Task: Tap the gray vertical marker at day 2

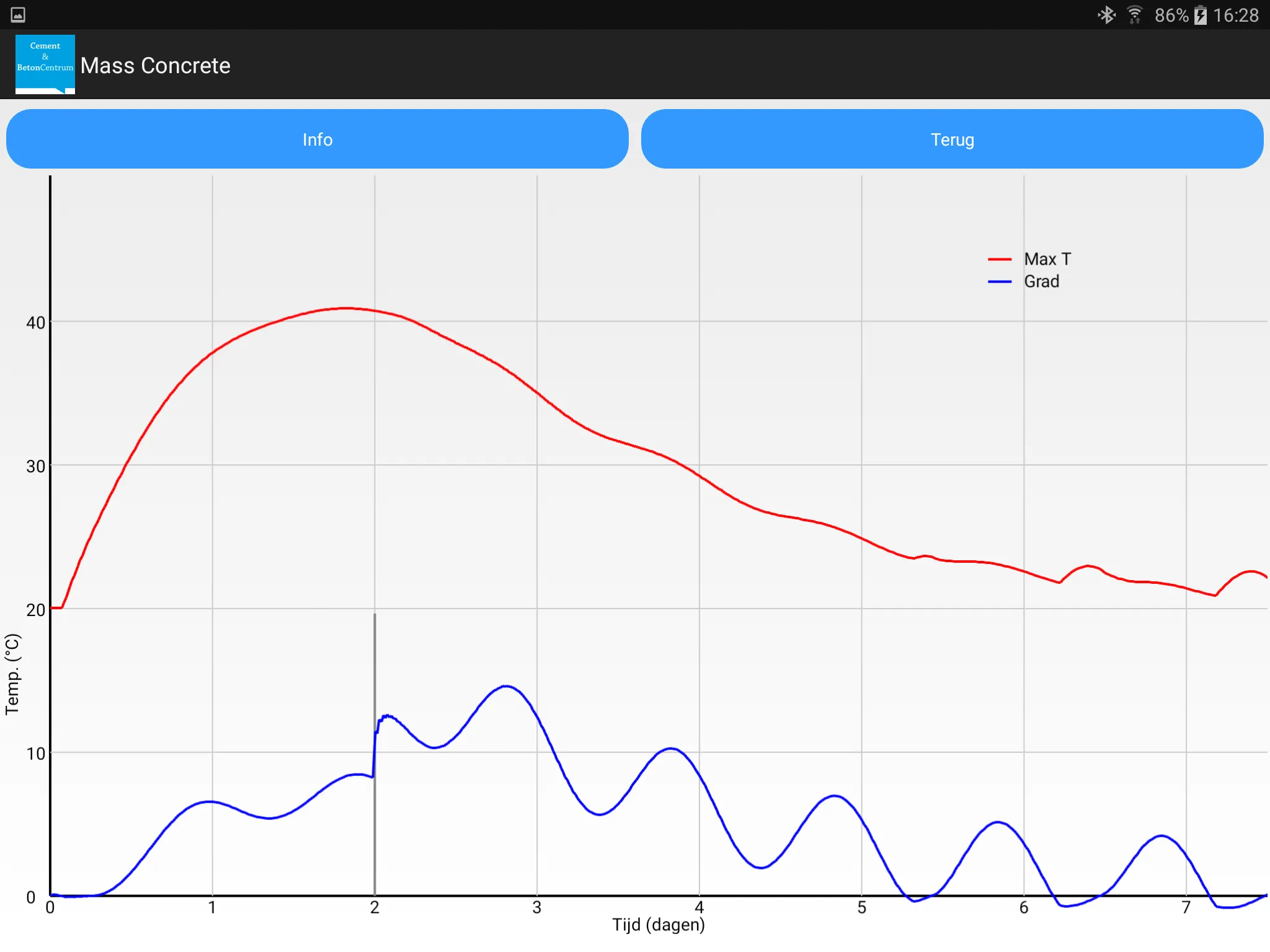Action: pos(375,753)
